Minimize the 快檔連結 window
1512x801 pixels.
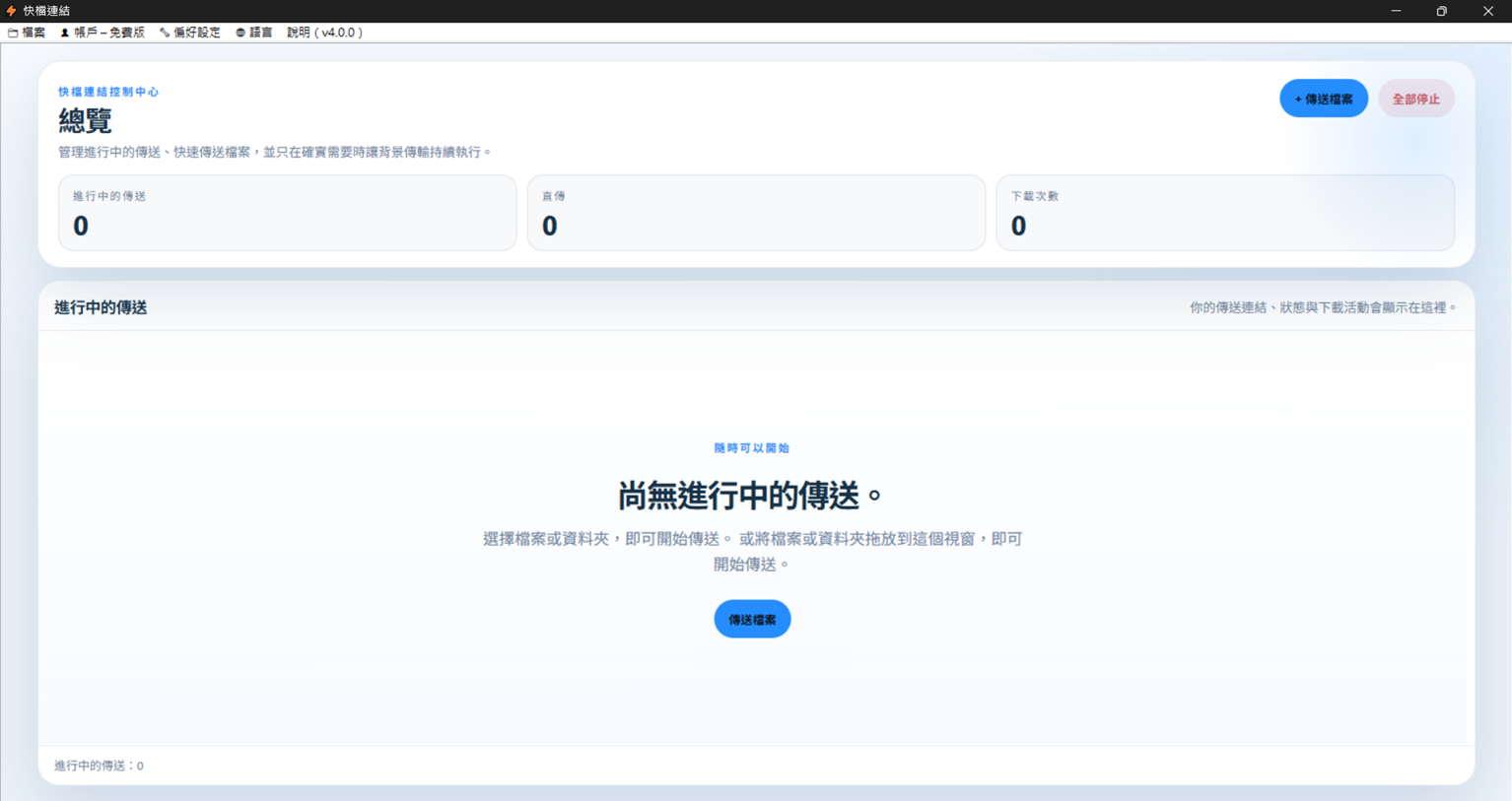[1396, 11]
